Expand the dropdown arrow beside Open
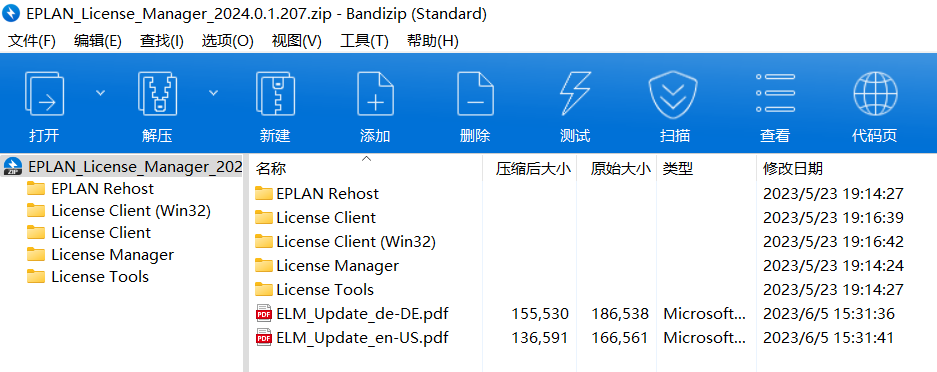Viewport: 937px width, 372px height. pyautogui.click(x=101, y=93)
